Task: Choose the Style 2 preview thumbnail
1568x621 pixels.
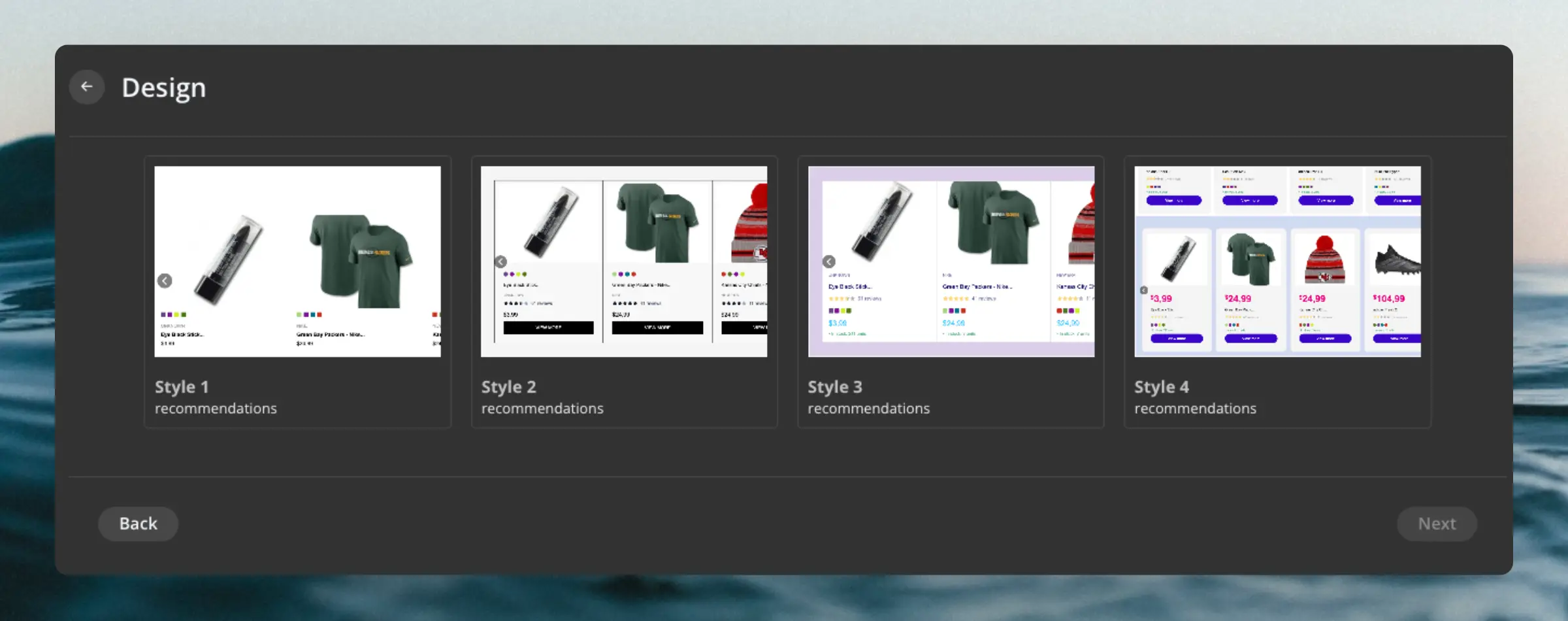Action: click(x=624, y=261)
